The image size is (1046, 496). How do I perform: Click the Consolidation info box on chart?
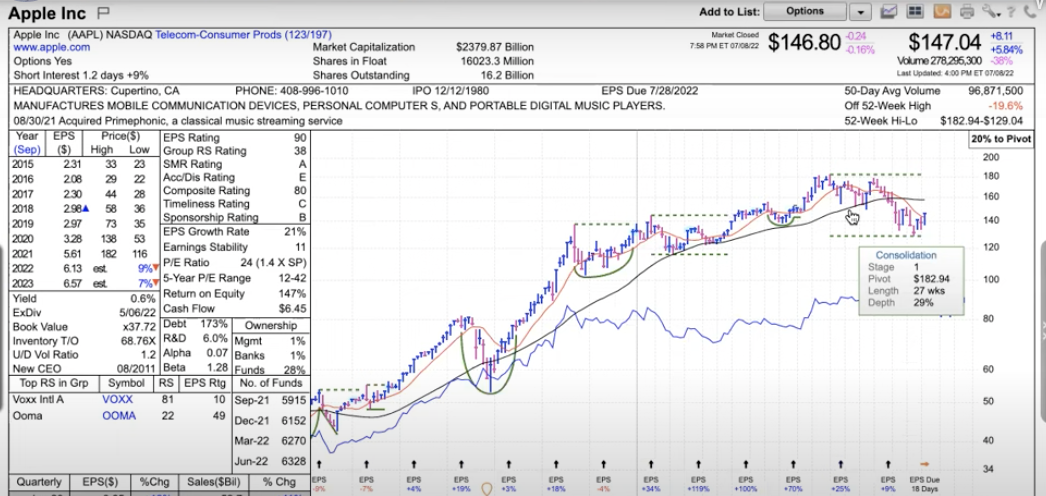[908, 278]
